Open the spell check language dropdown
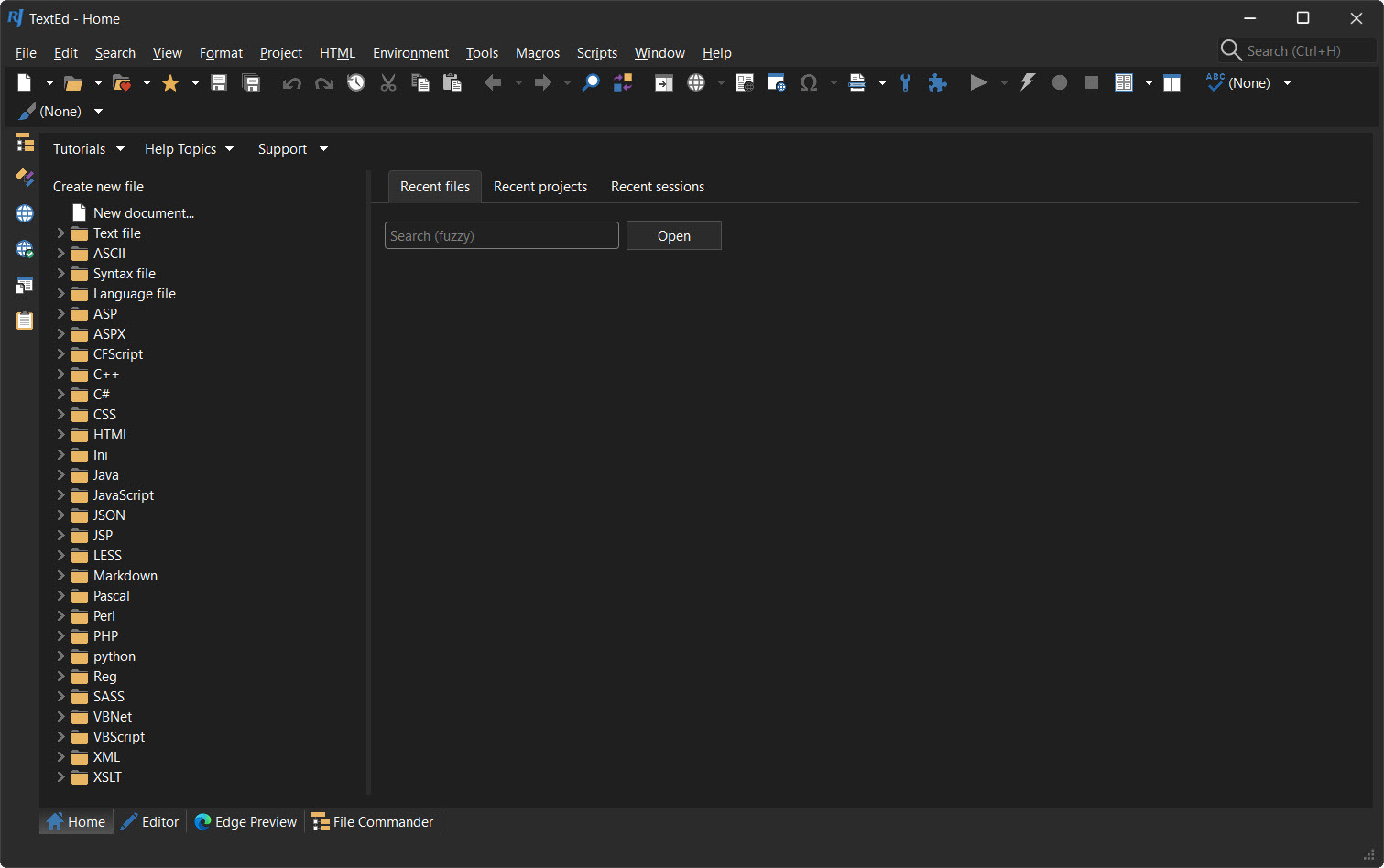This screenshot has width=1384, height=868. click(1287, 83)
